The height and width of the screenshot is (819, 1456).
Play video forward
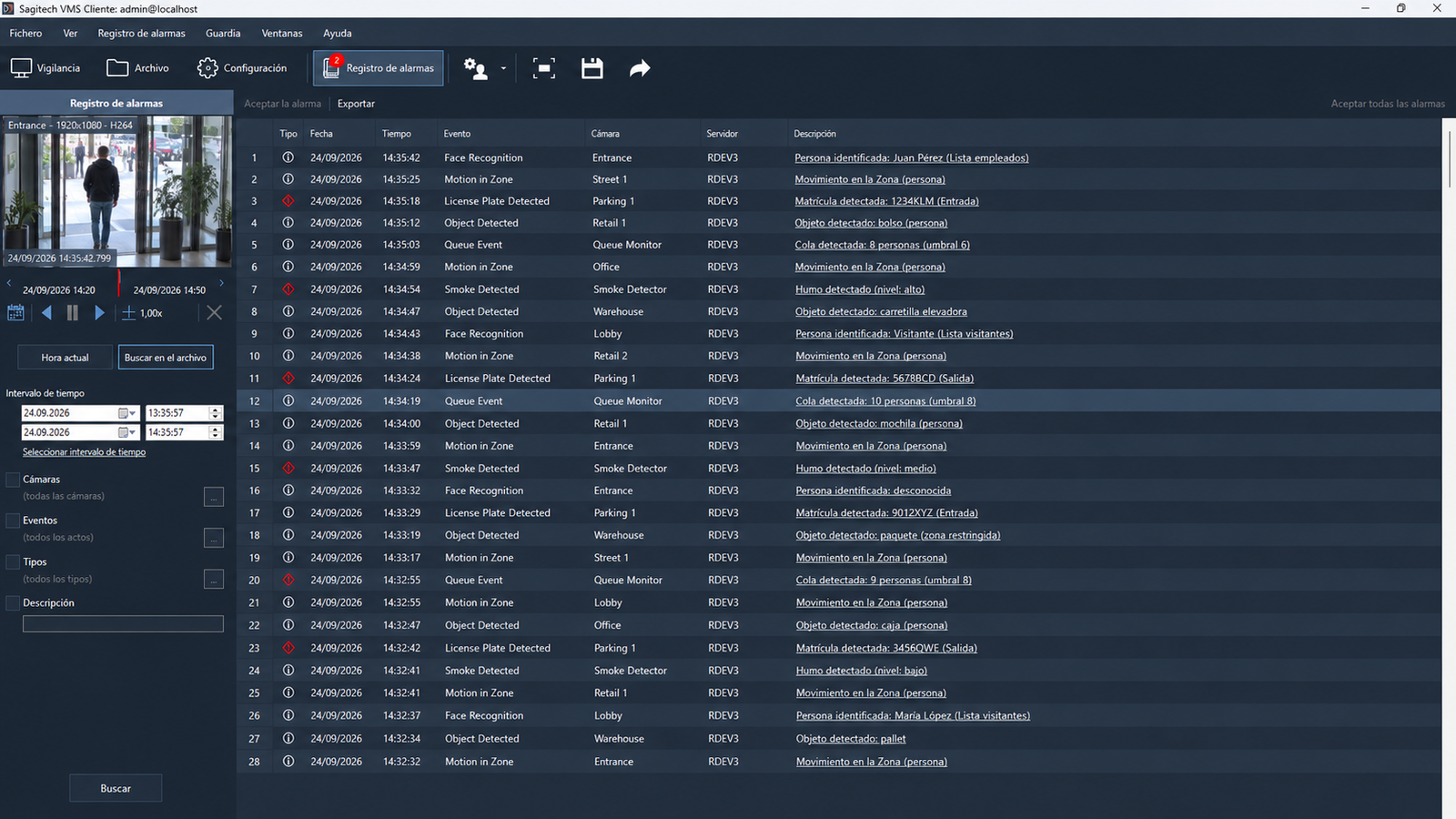100,313
